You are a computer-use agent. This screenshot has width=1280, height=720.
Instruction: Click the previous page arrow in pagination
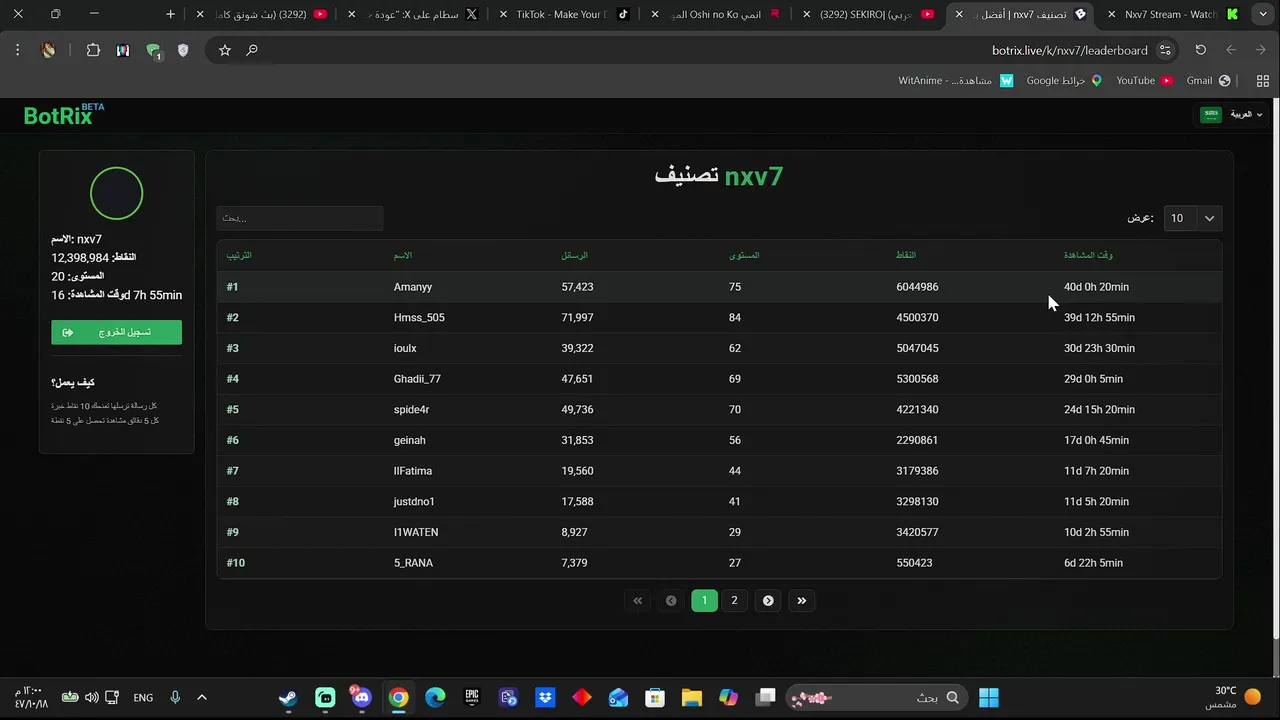(x=671, y=600)
